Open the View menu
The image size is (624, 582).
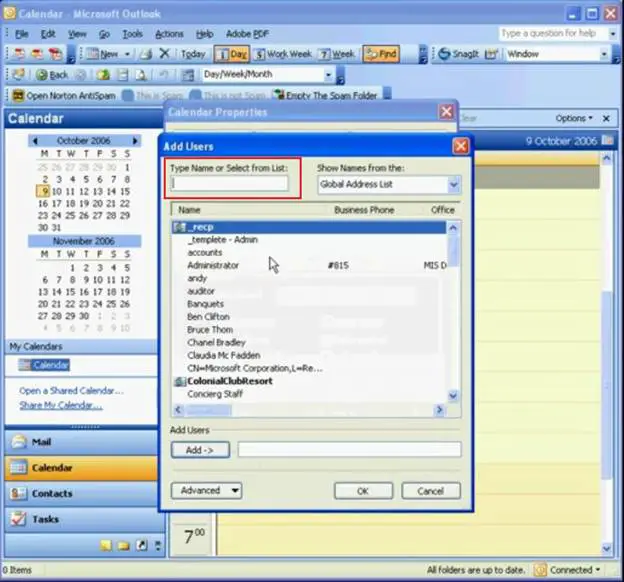[x=77, y=34]
